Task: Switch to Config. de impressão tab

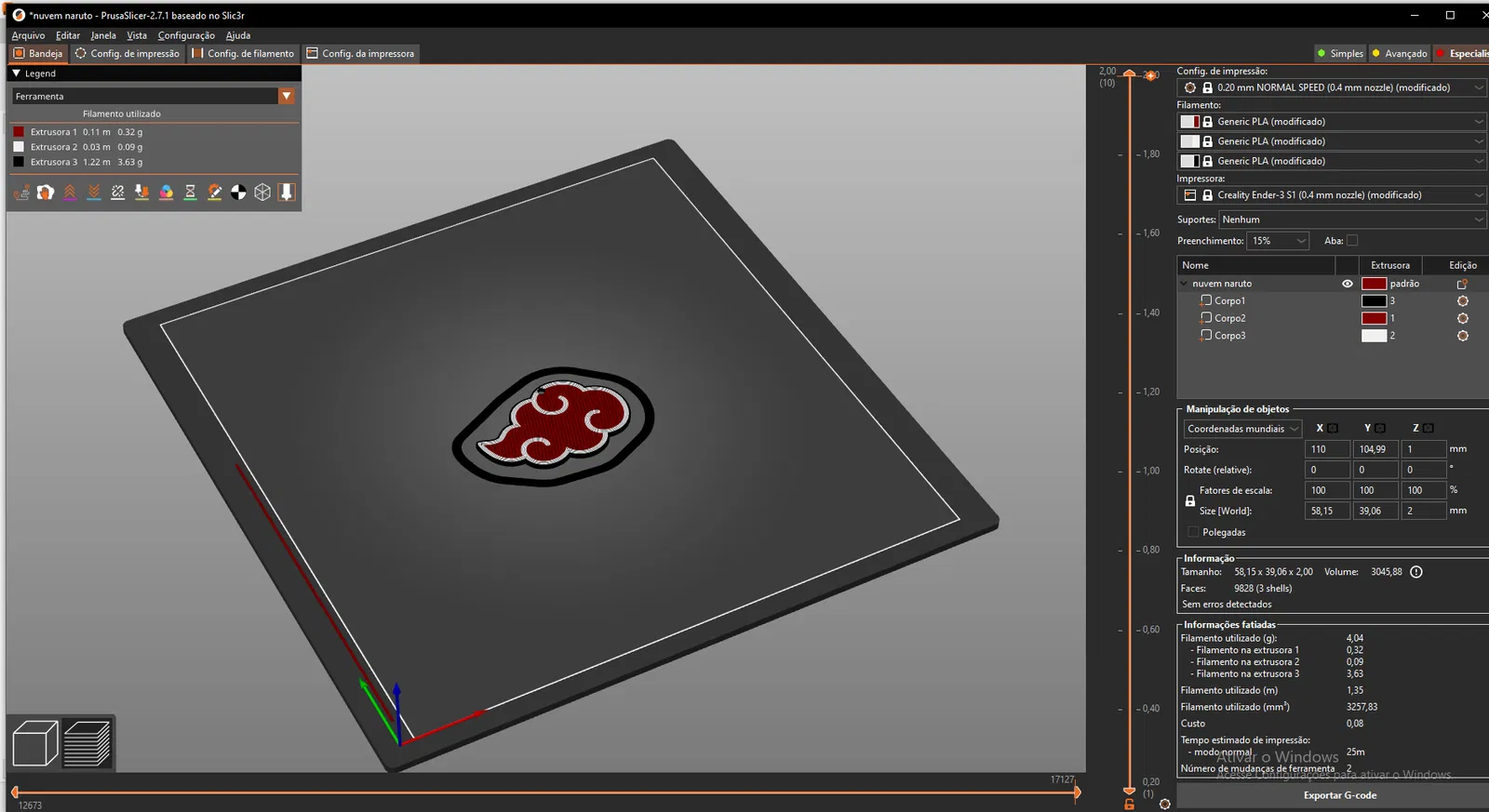Action: tap(127, 53)
